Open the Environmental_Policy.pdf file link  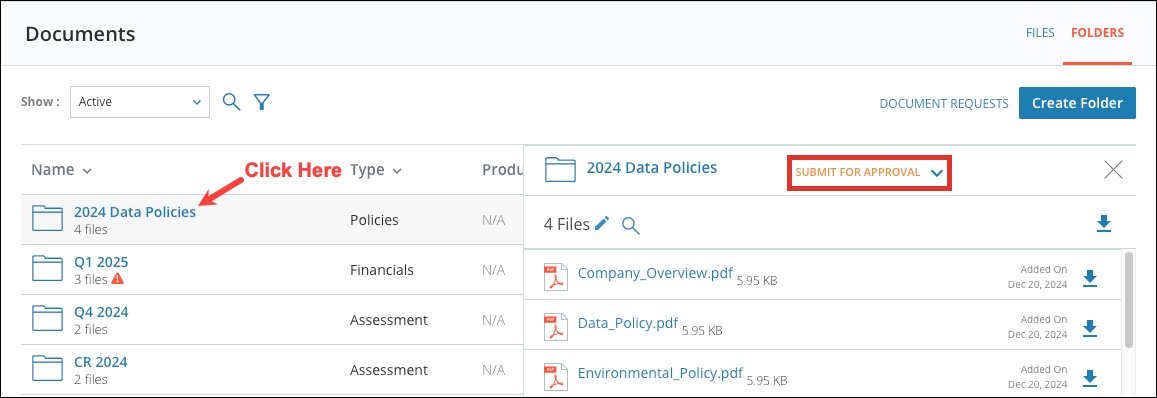660,374
